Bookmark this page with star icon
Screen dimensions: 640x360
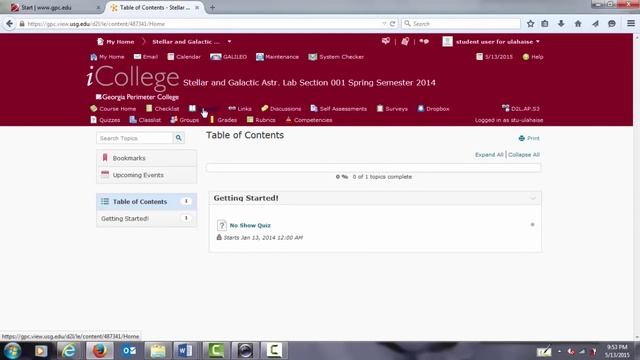coord(530,24)
